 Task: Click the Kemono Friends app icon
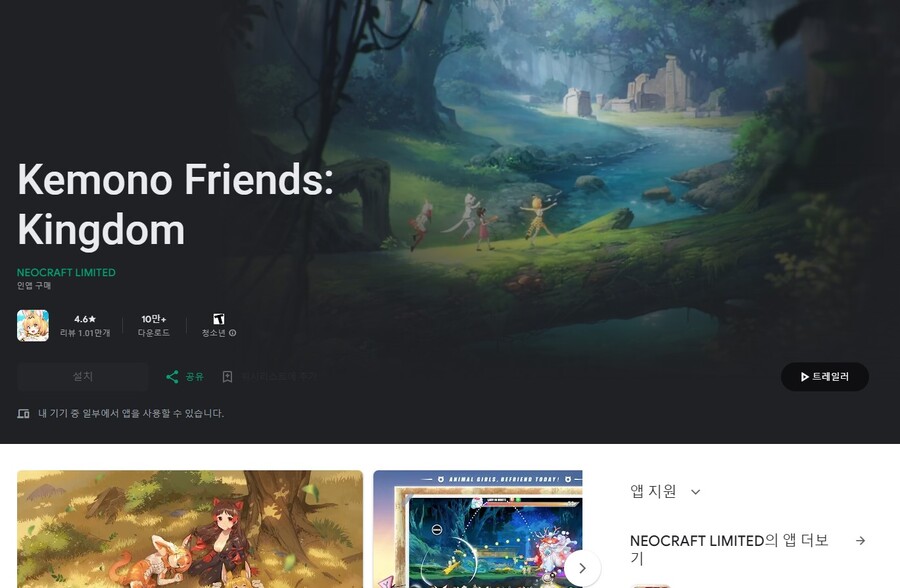pos(33,326)
